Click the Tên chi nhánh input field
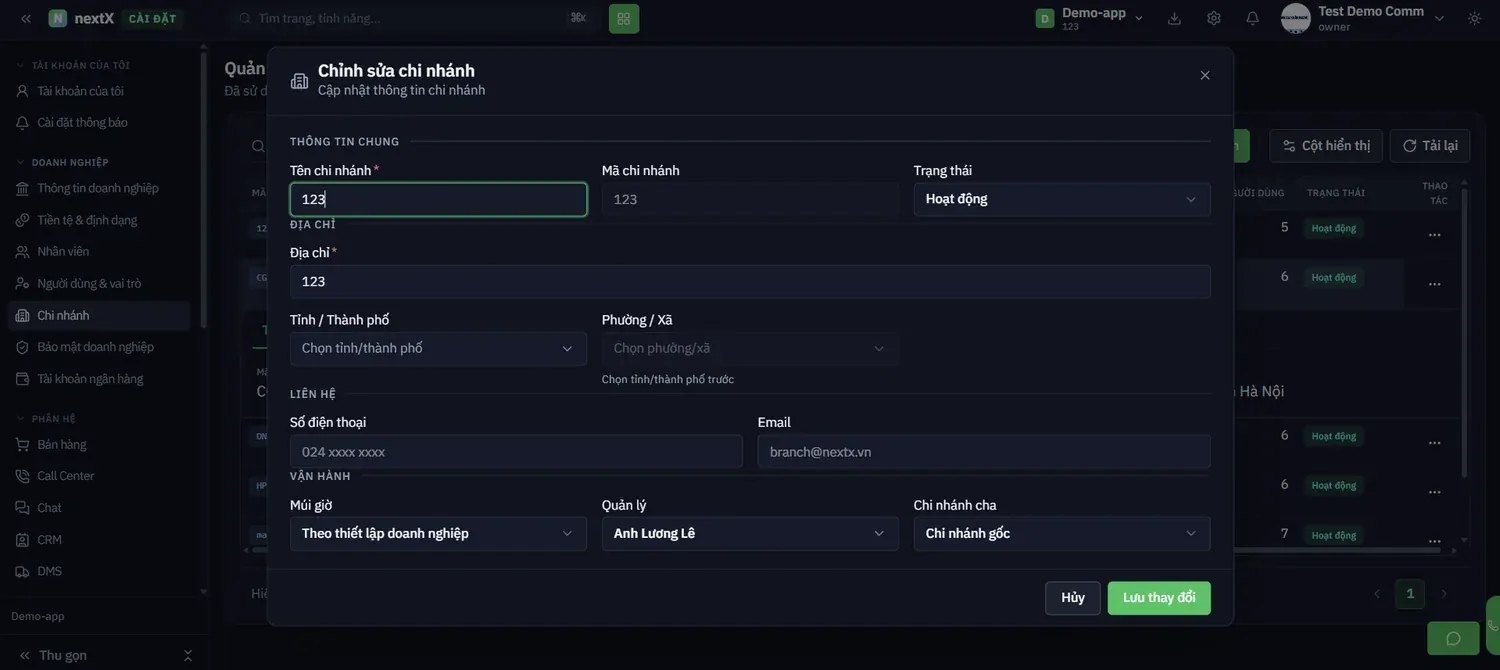 click(x=438, y=199)
